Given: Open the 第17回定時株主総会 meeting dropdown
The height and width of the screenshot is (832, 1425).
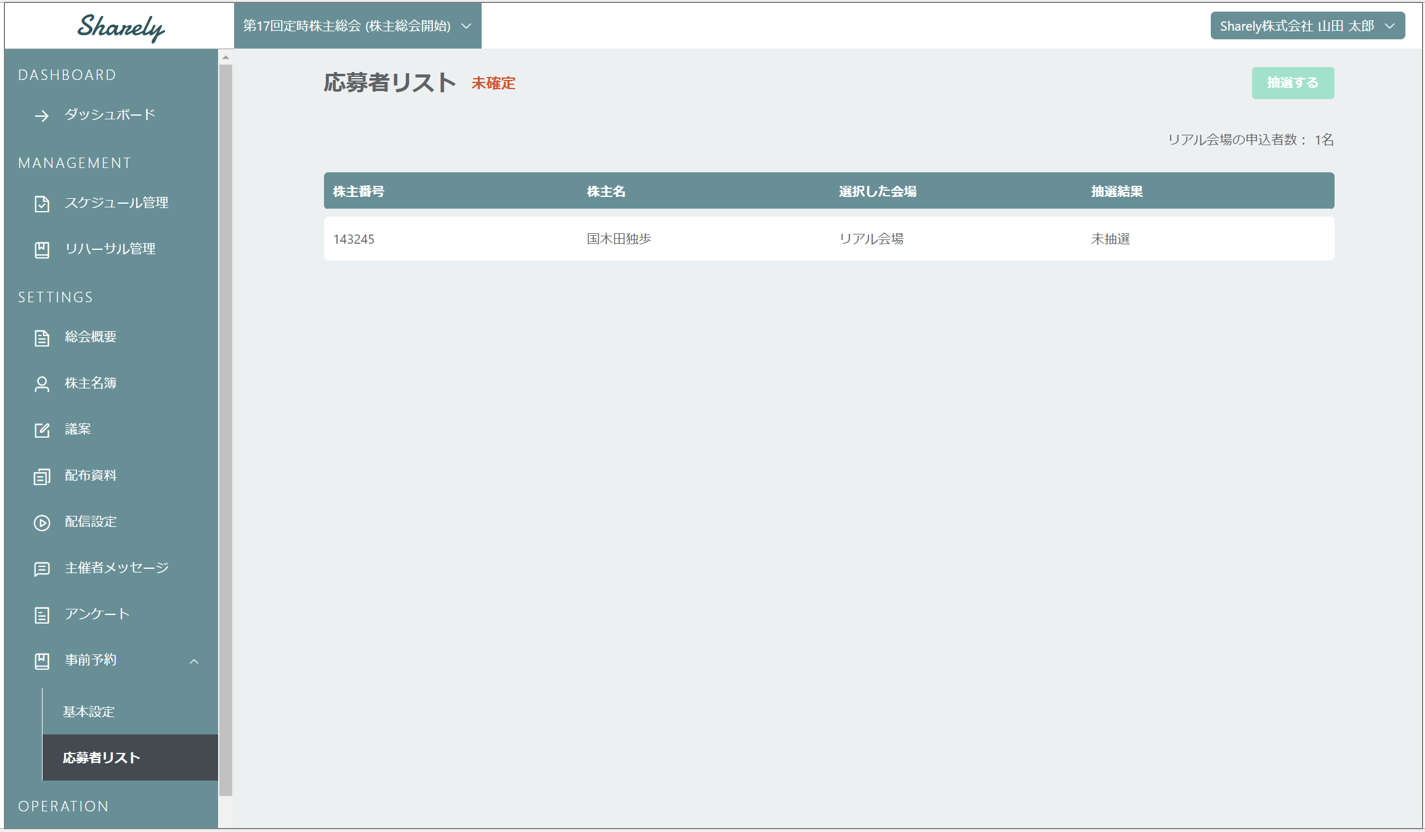Looking at the screenshot, I should 357,26.
